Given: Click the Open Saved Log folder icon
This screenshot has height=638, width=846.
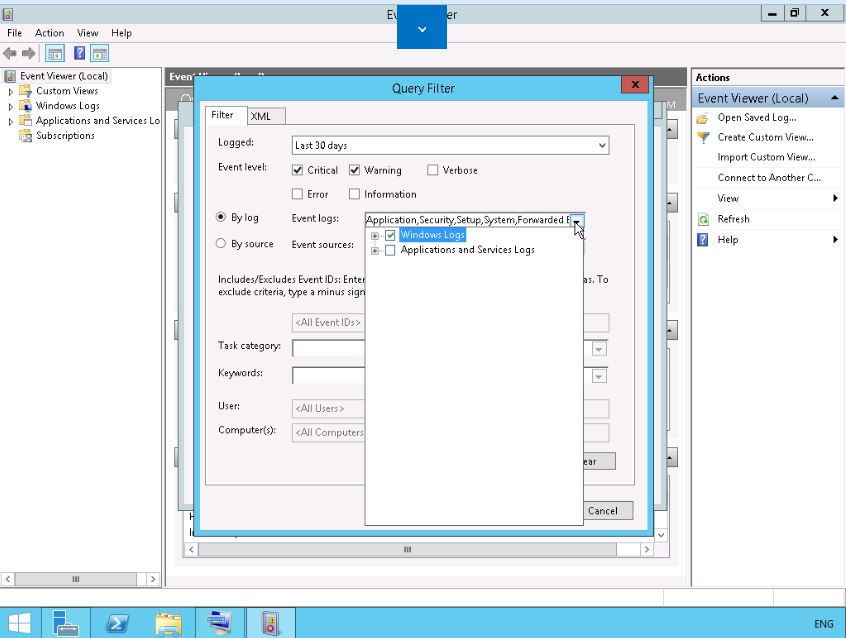Looking at the screenshot, I should point(702,118).
